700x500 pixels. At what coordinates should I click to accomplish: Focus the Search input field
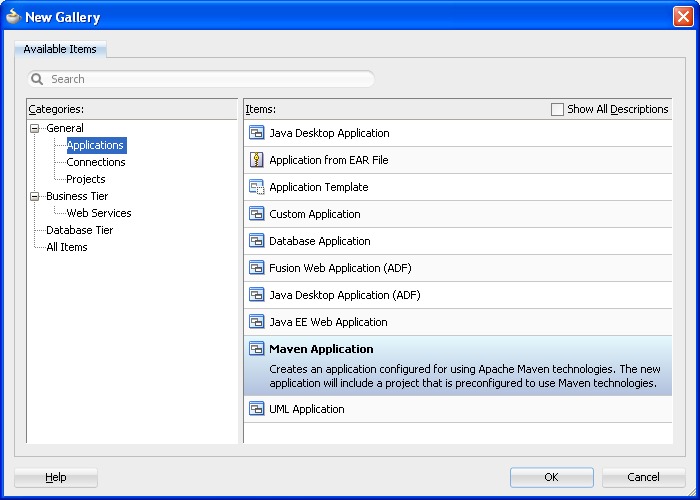[x=210, y=79]
